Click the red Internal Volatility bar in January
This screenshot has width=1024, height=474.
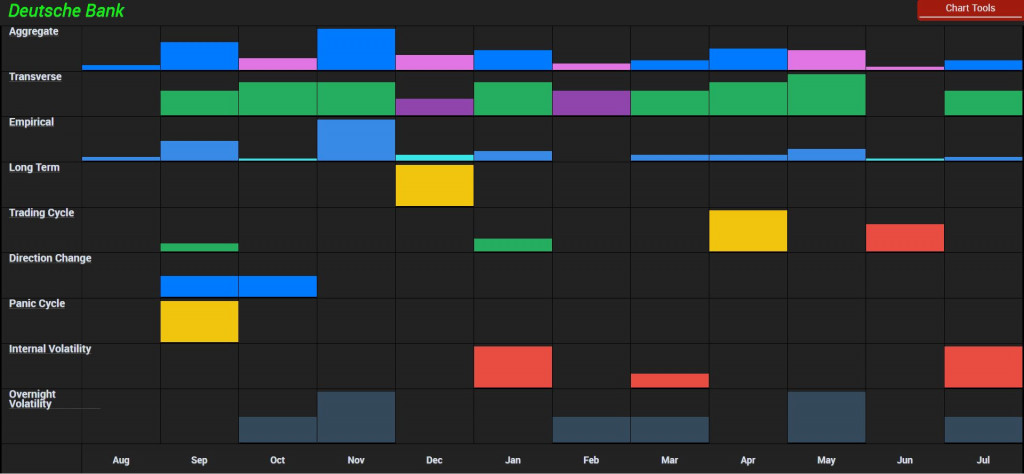[513, 367]
